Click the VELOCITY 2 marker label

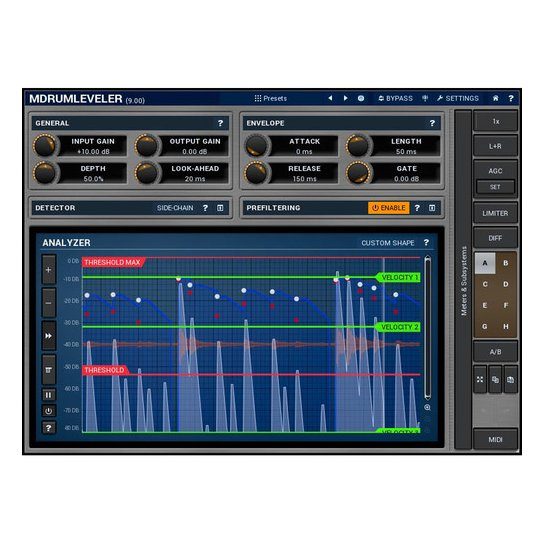point(399,327)
